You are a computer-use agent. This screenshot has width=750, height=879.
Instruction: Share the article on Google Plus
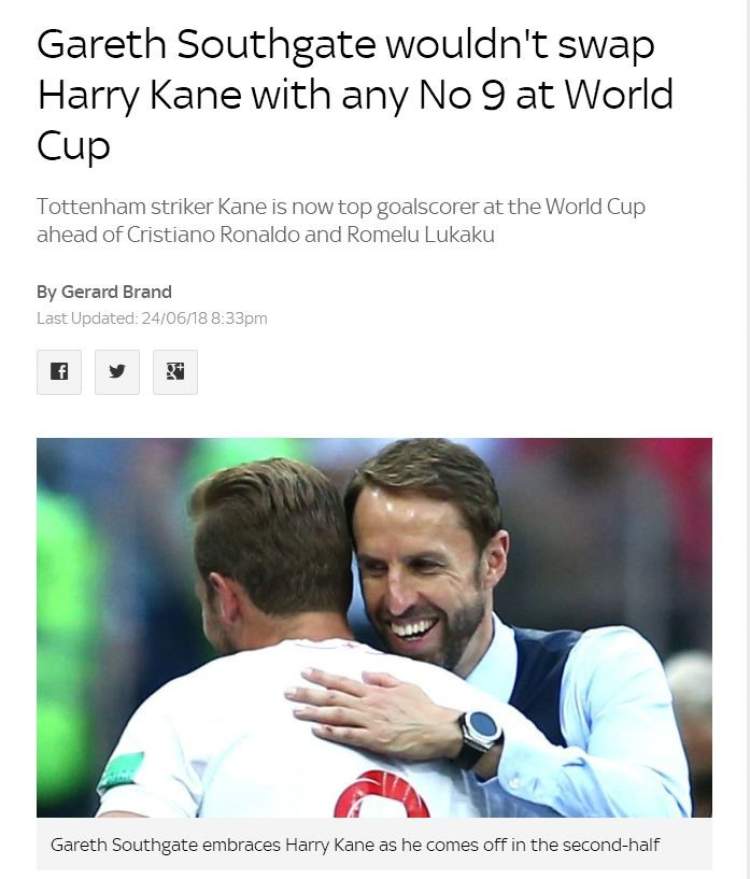pos(175,372)
